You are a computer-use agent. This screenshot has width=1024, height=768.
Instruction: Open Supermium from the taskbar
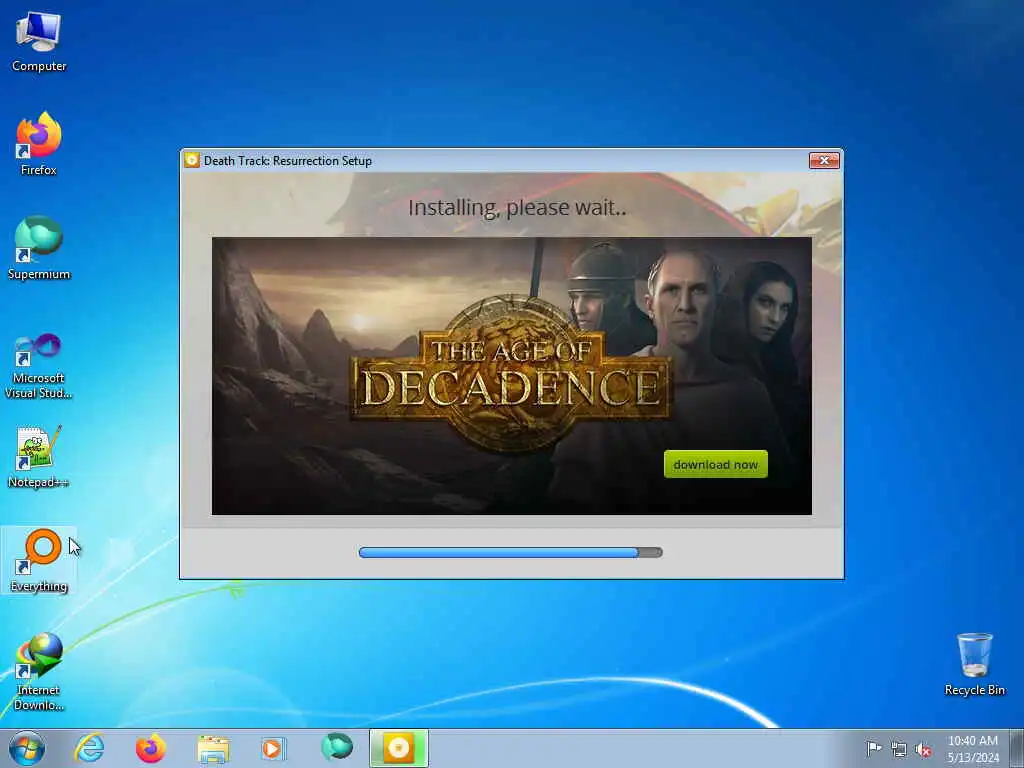(x=337, y=747)
